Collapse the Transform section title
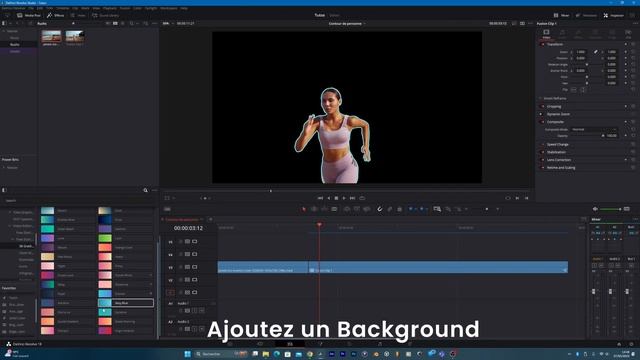This screenshot has width=640, height=360. point(555,44)
